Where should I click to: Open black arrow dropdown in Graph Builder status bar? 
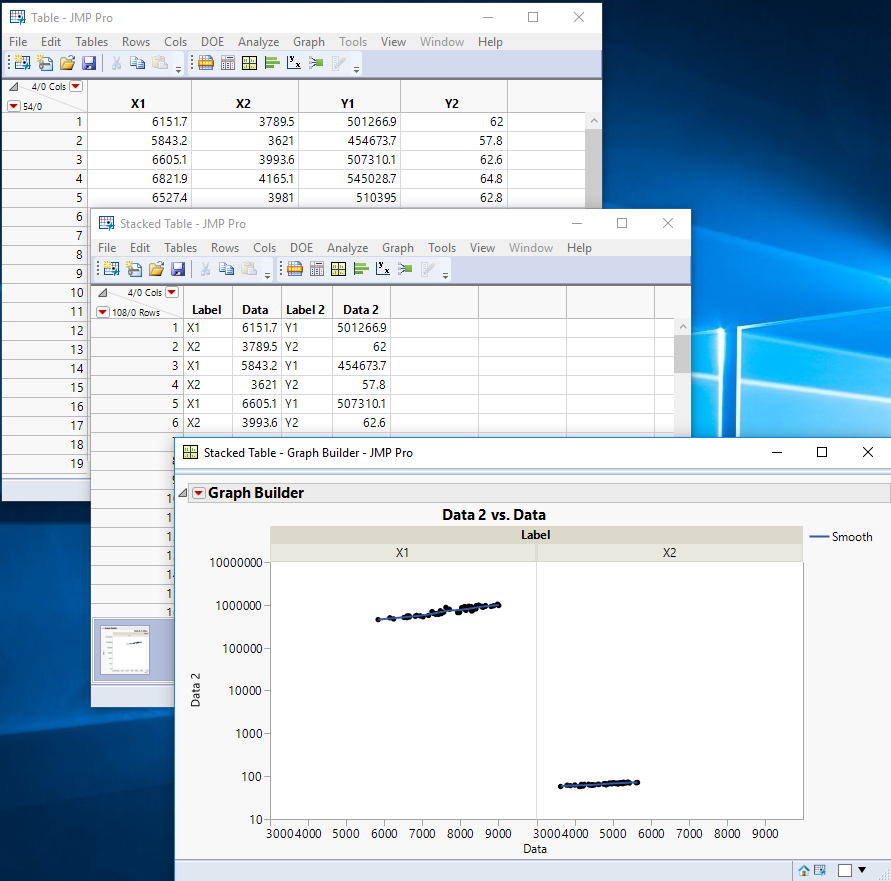coord(862,870)
